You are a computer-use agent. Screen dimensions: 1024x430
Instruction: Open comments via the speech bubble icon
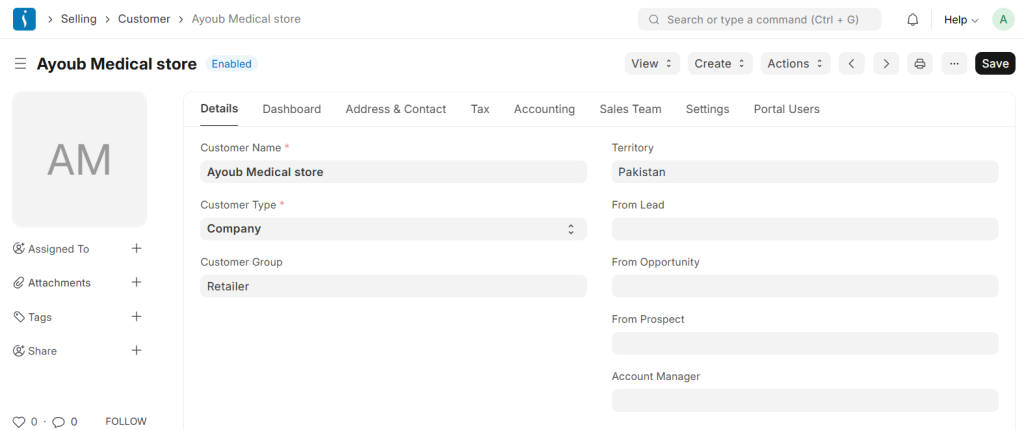58,422
